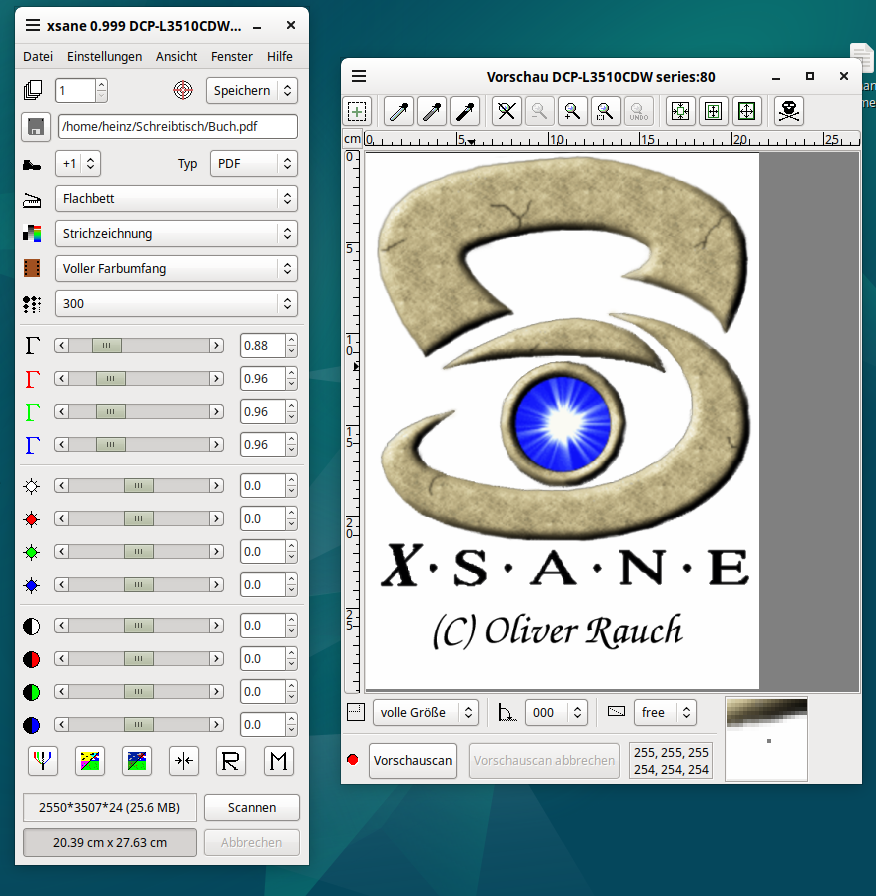This screenshot has height=896, width=876.
Task: Click the scanner source icon beside Flachbett
Action: tap(32, 199)
